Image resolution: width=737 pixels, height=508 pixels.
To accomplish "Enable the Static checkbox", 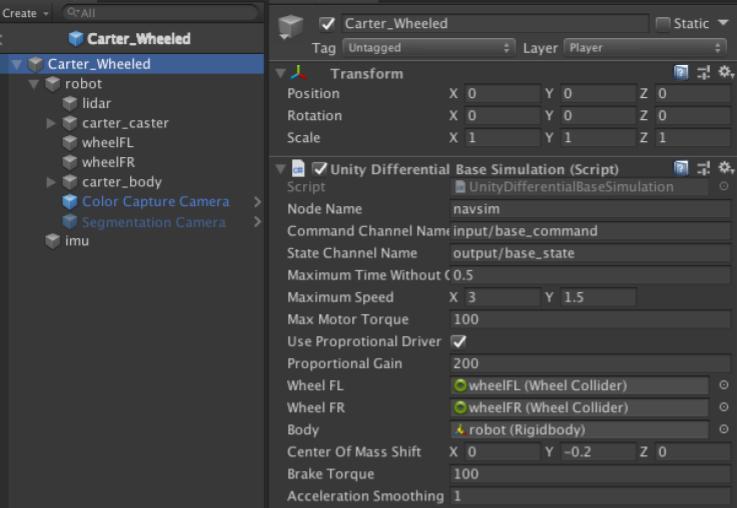I will (x=664, y=23).
